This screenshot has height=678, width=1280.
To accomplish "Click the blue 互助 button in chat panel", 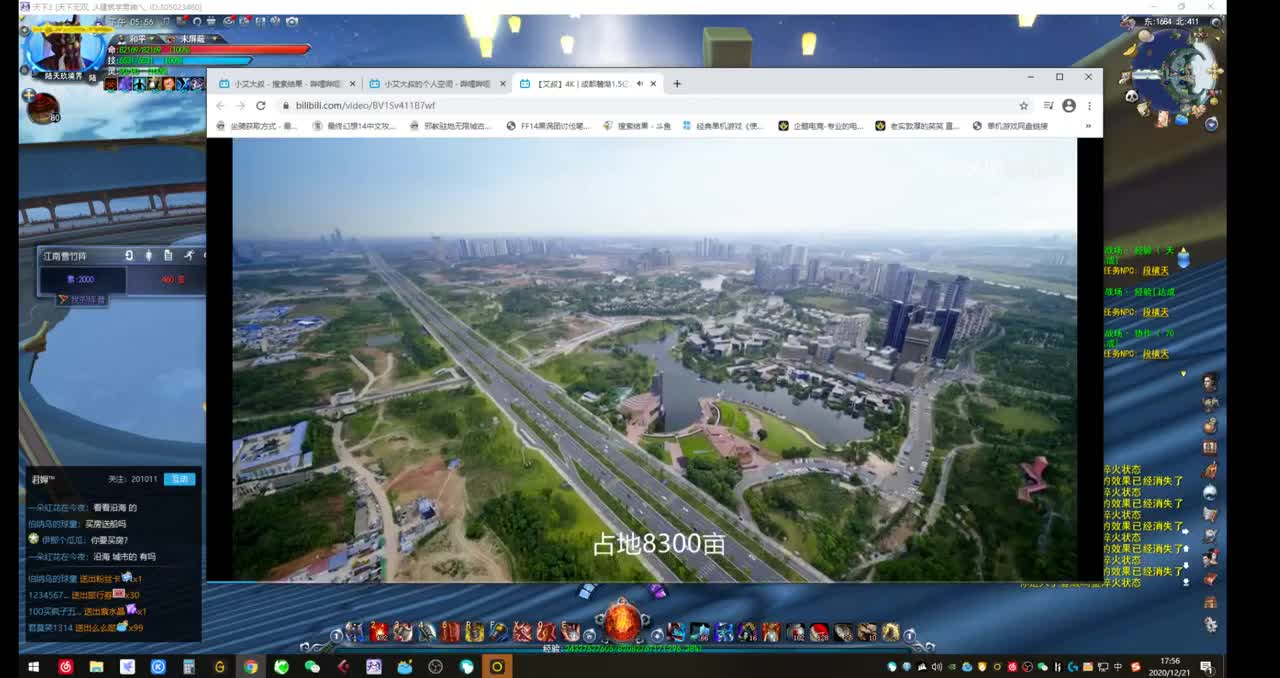I will pos(179,479).
